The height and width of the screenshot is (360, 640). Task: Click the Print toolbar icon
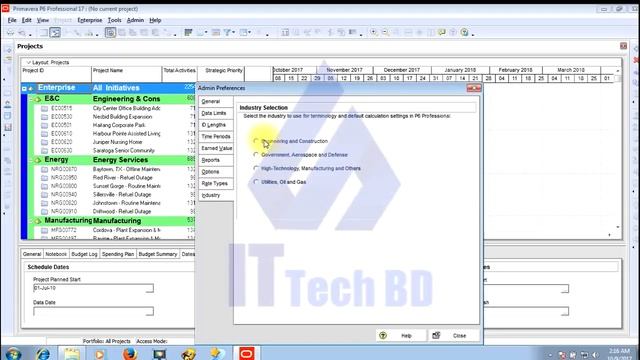click(11, 32)
